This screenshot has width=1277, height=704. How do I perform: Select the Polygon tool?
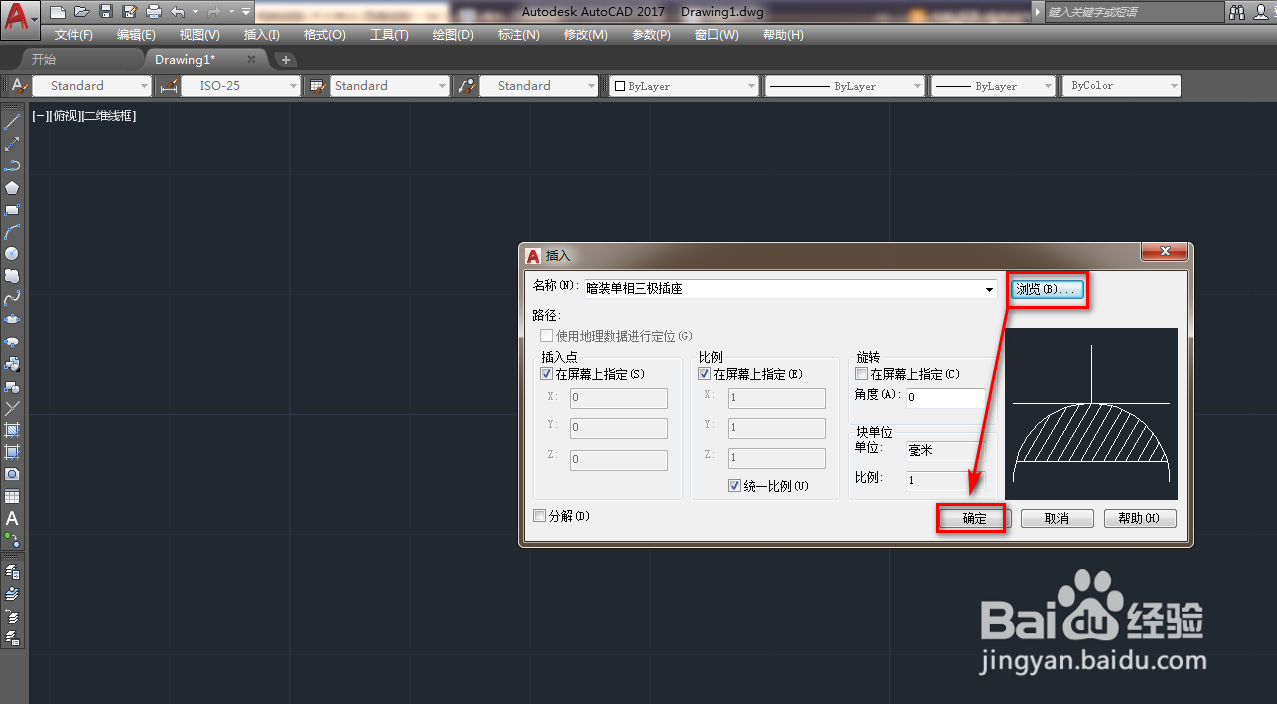pyautogui.click(x=12, y=188)
